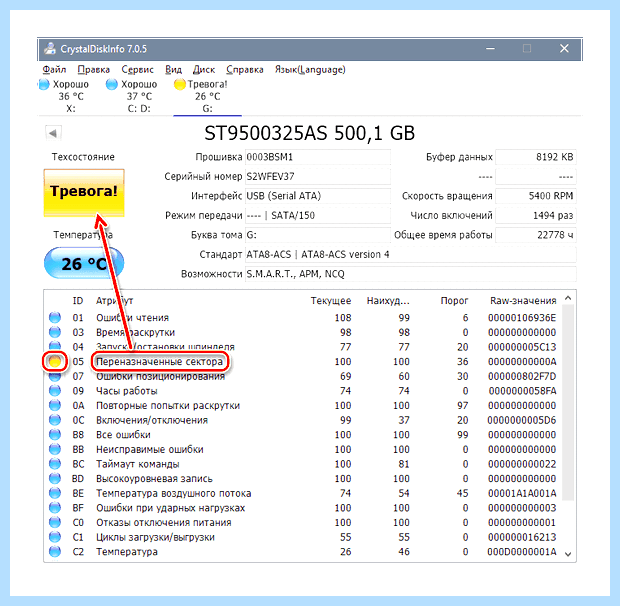The height and width of the screenshot is (606, 620).
Task: Click the Стандарт field ATA8-ACS
Action: [x=410, y=254]
